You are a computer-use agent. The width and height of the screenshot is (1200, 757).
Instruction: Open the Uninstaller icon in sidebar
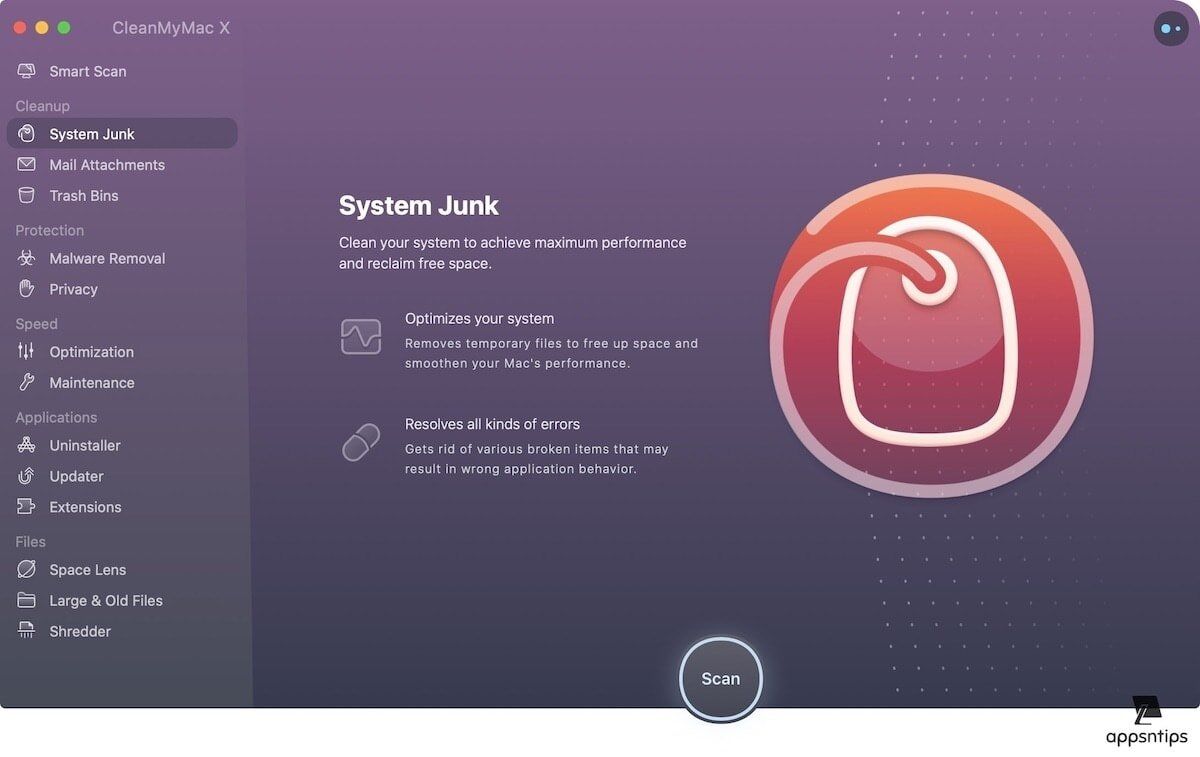[x=27, y=445]
